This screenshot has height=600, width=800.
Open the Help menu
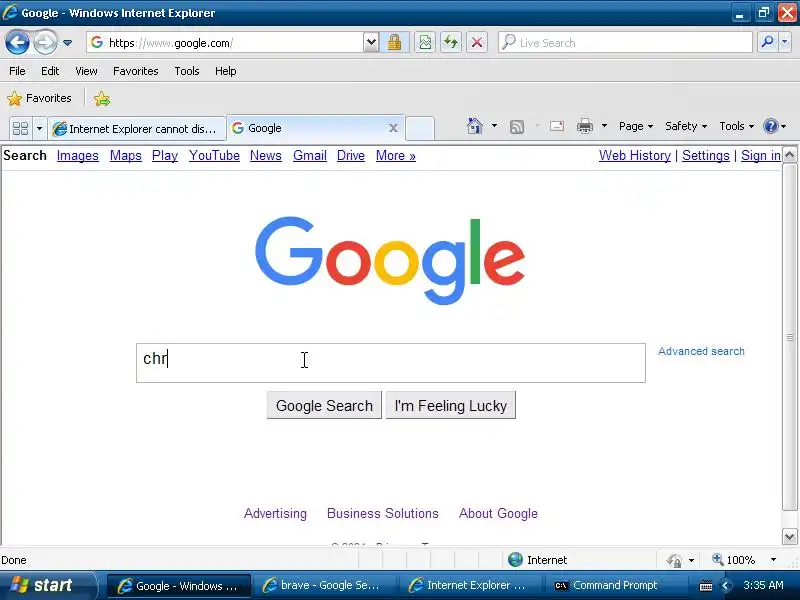[x=226, y=71]
